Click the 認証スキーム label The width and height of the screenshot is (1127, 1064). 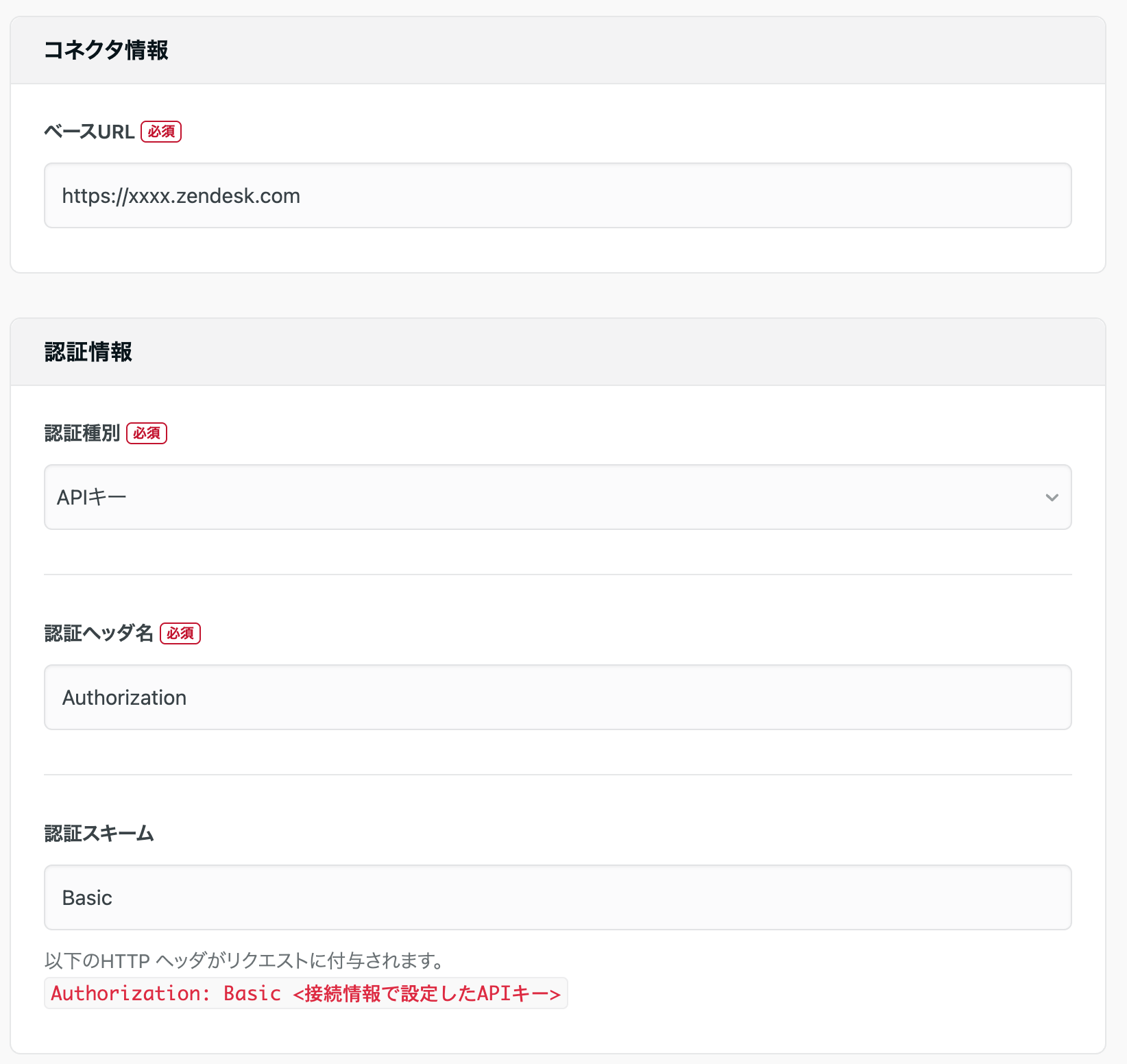(x=99, y=834)
